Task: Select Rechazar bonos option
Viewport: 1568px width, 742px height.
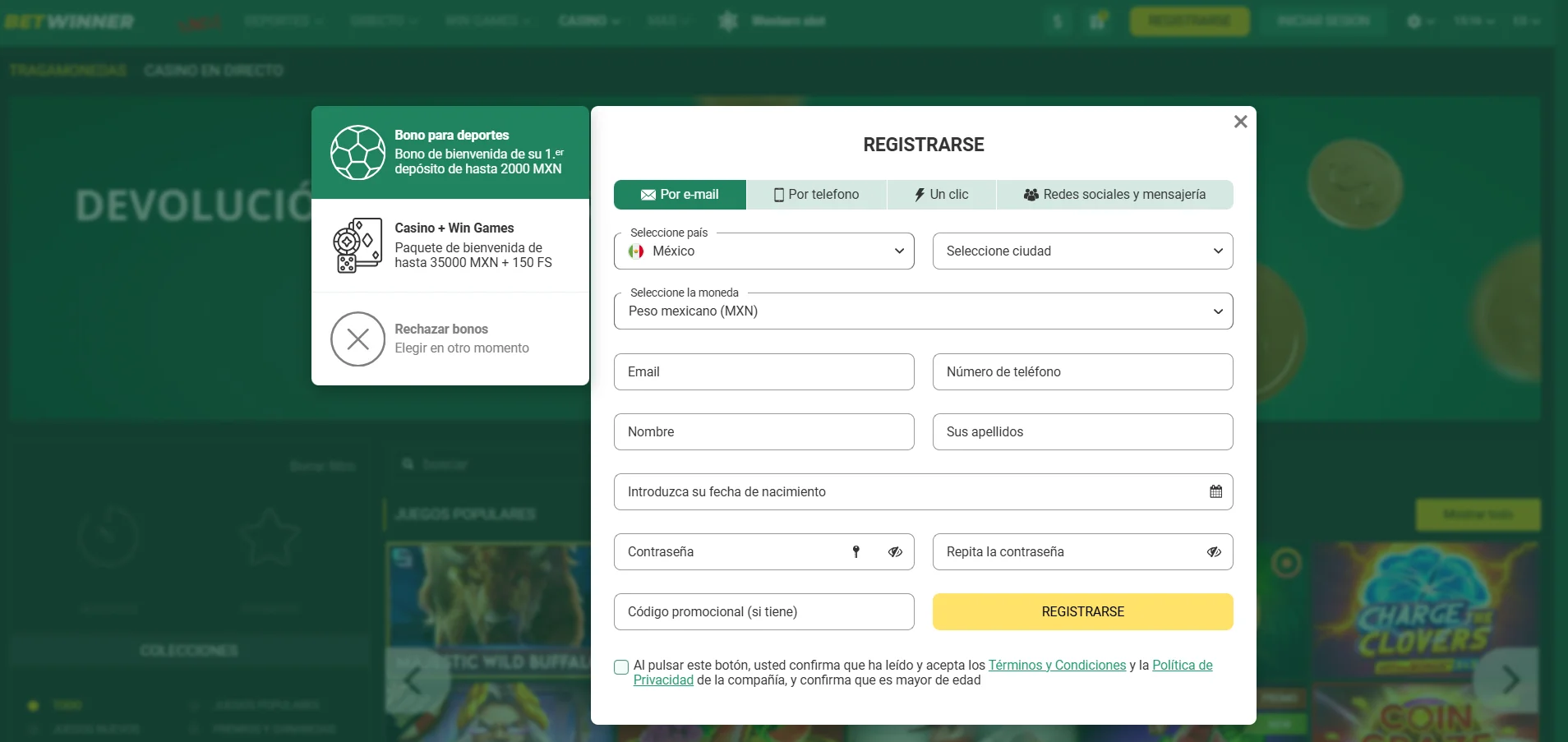Action: click(450, 339)
